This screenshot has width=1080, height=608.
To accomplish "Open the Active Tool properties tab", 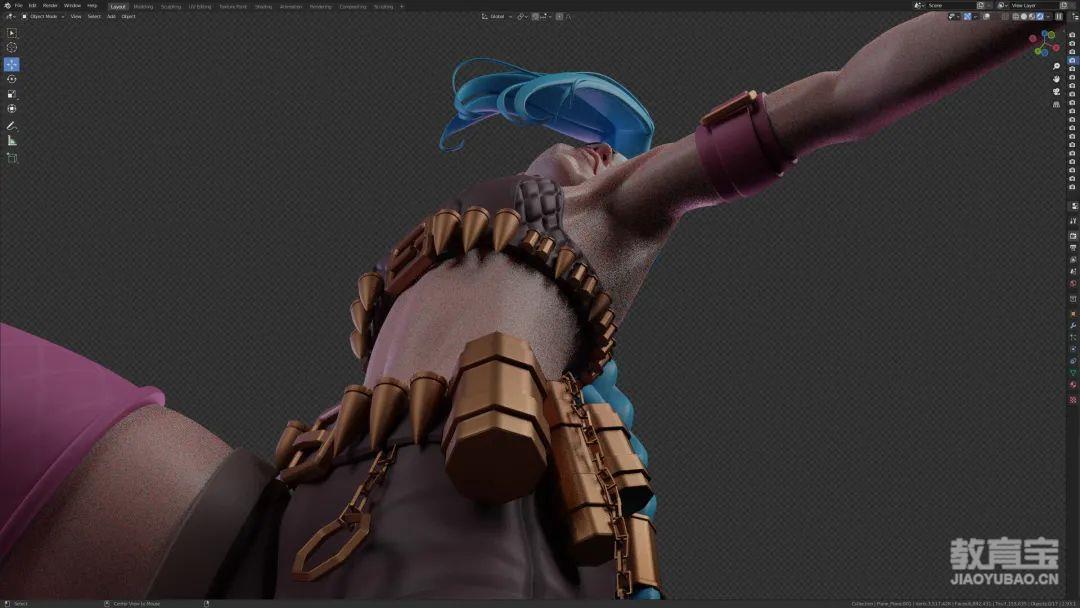I will tap(1073, 222).
